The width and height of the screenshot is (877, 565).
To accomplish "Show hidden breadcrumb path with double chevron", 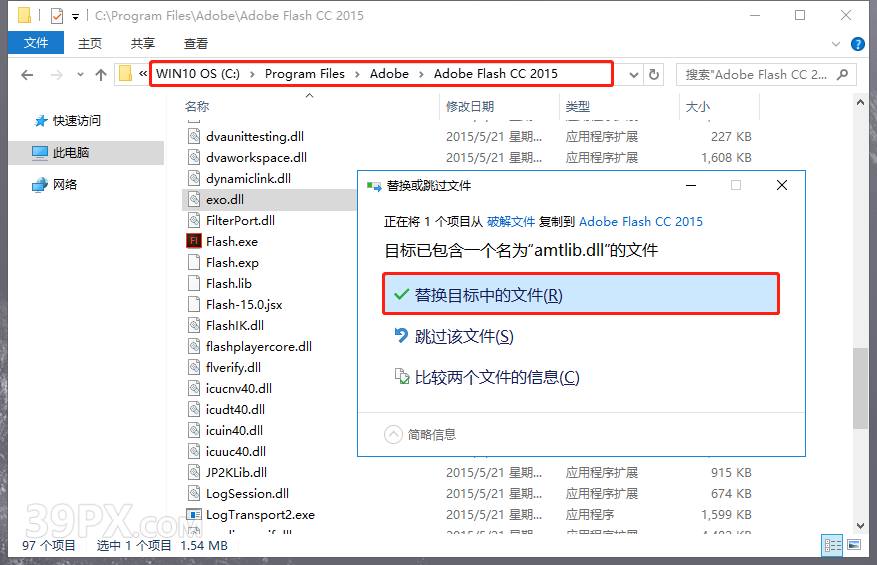I will coord(143,74).
